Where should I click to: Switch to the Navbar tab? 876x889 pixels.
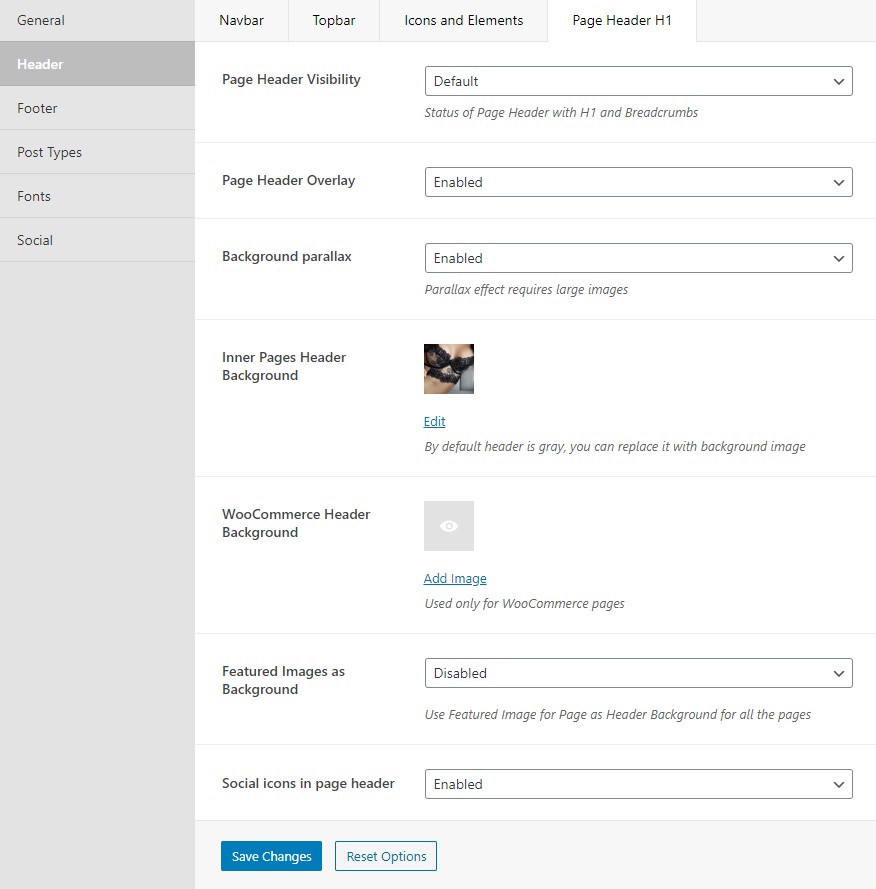[x=242, y=20]
